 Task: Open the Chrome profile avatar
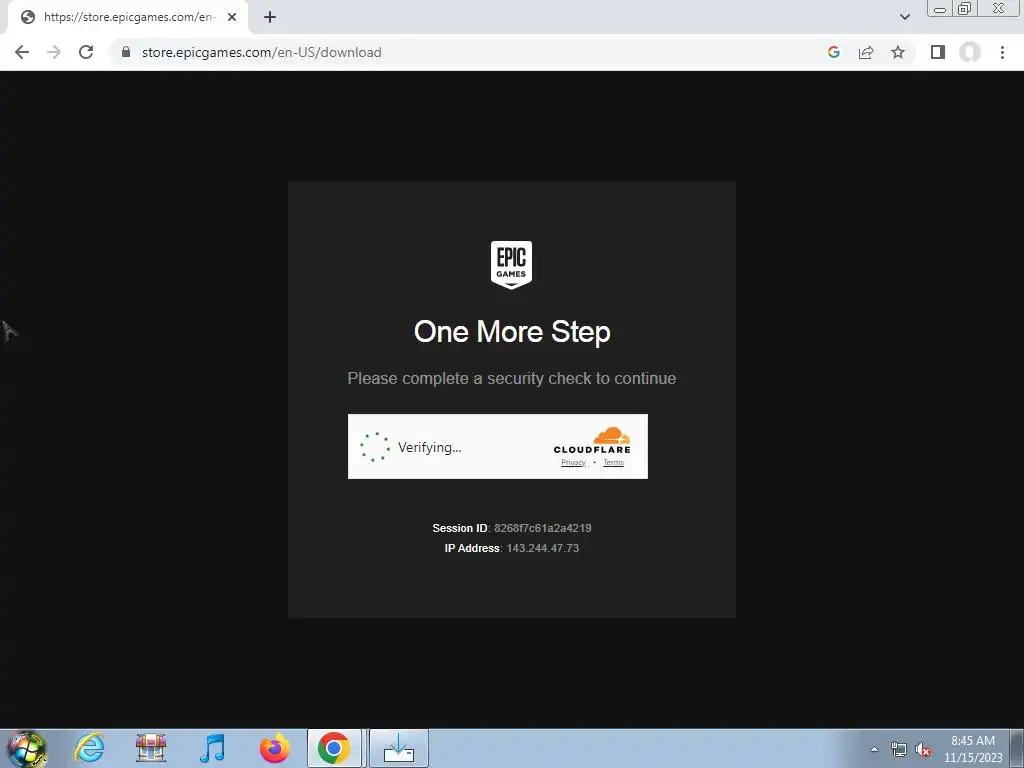click(970, 52)
